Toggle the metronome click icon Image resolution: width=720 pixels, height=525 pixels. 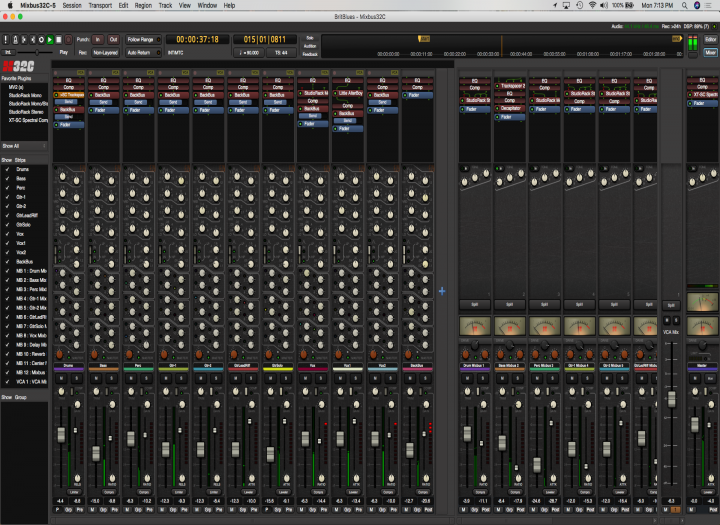15,40
